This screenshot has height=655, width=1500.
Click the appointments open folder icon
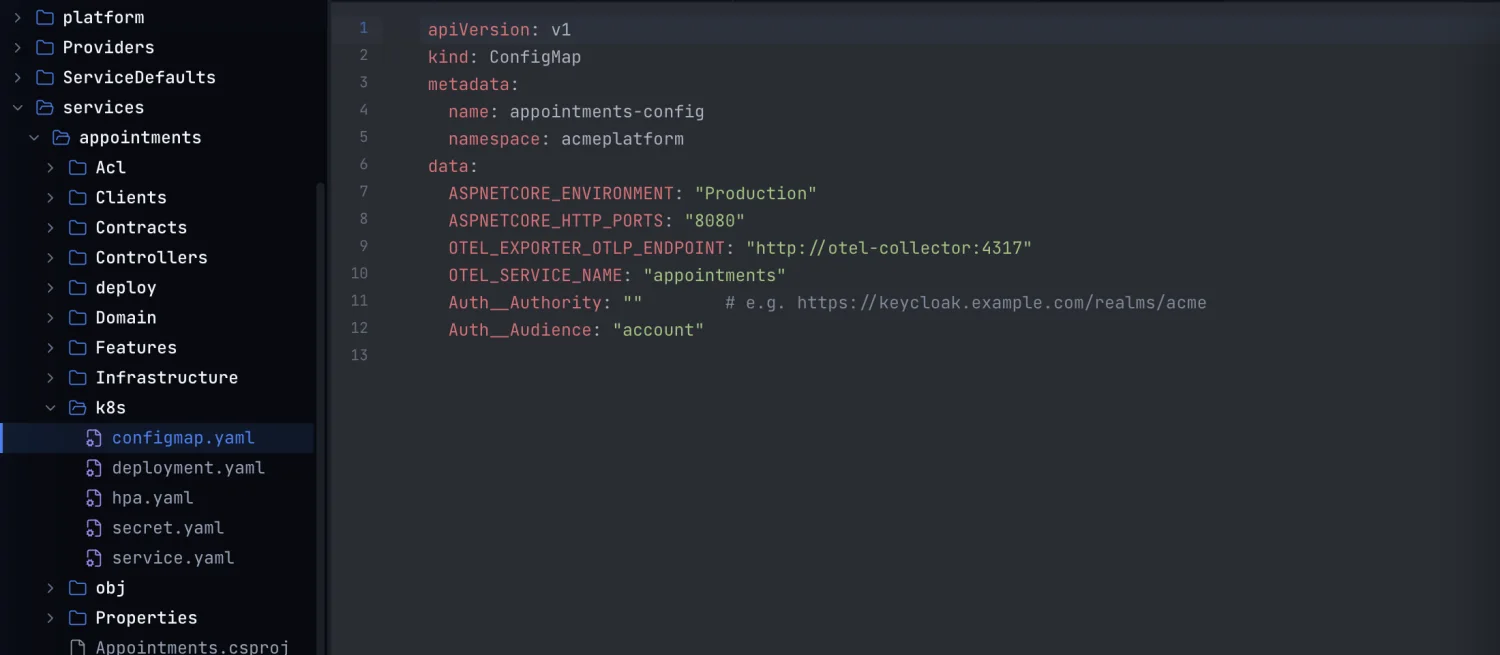[x=61, y=138]
